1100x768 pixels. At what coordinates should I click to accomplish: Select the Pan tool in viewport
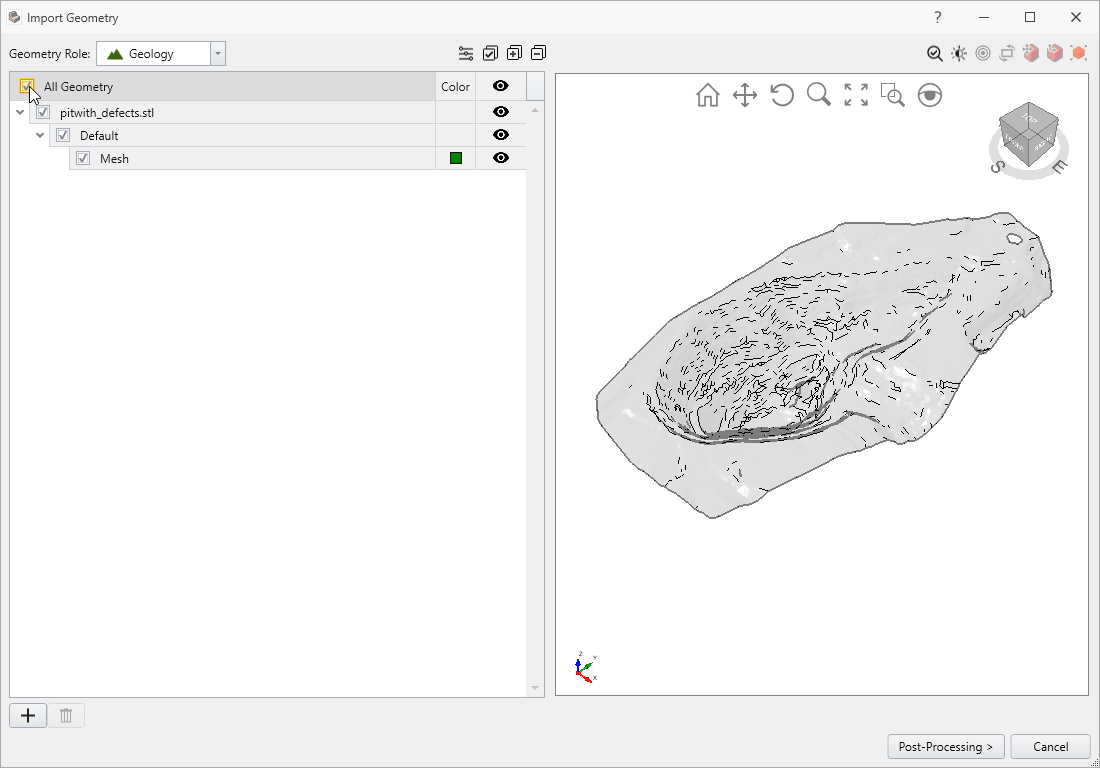click(x=745, y=95)
